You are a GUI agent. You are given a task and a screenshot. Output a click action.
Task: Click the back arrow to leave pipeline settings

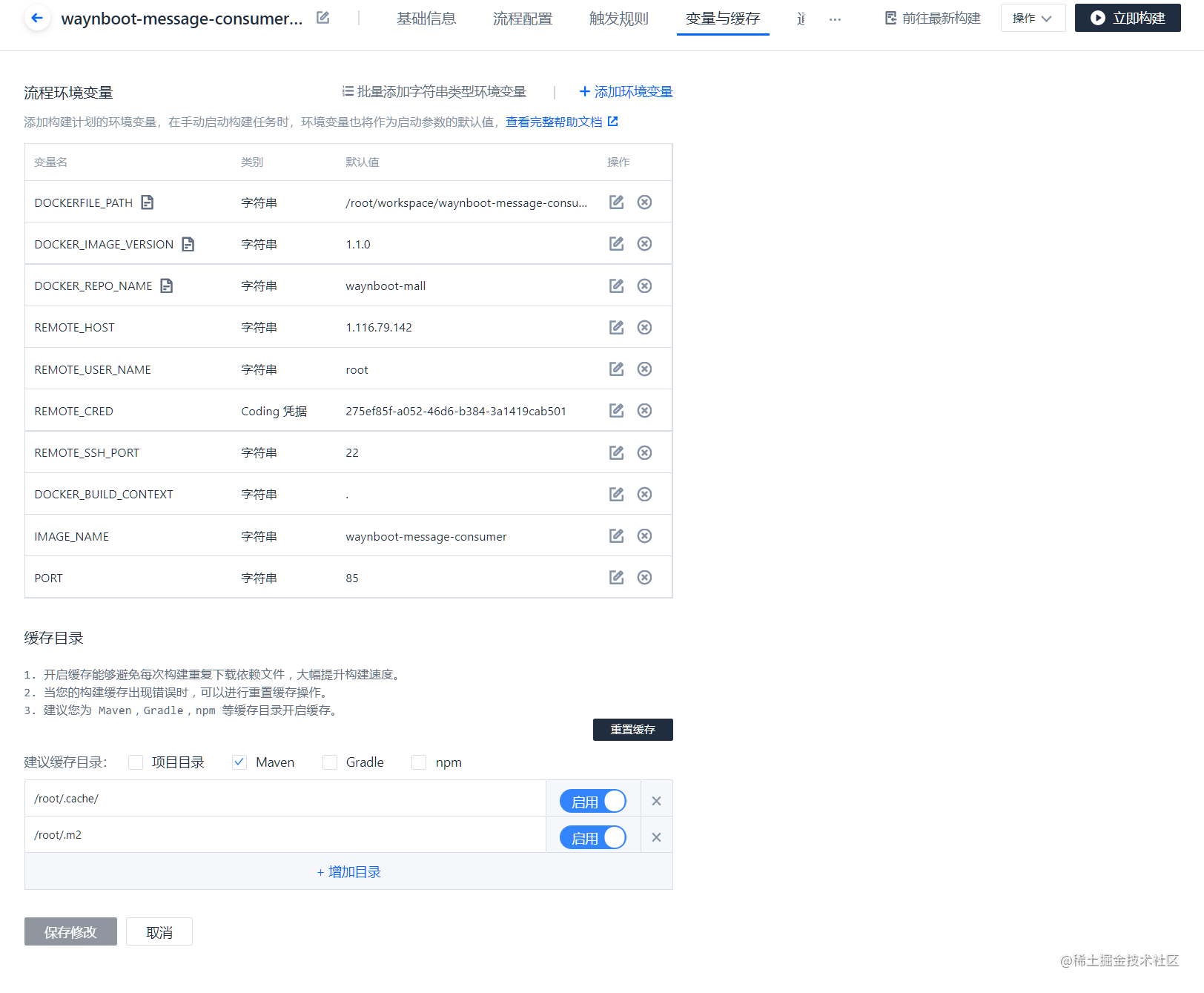click(x=36, y=18)
